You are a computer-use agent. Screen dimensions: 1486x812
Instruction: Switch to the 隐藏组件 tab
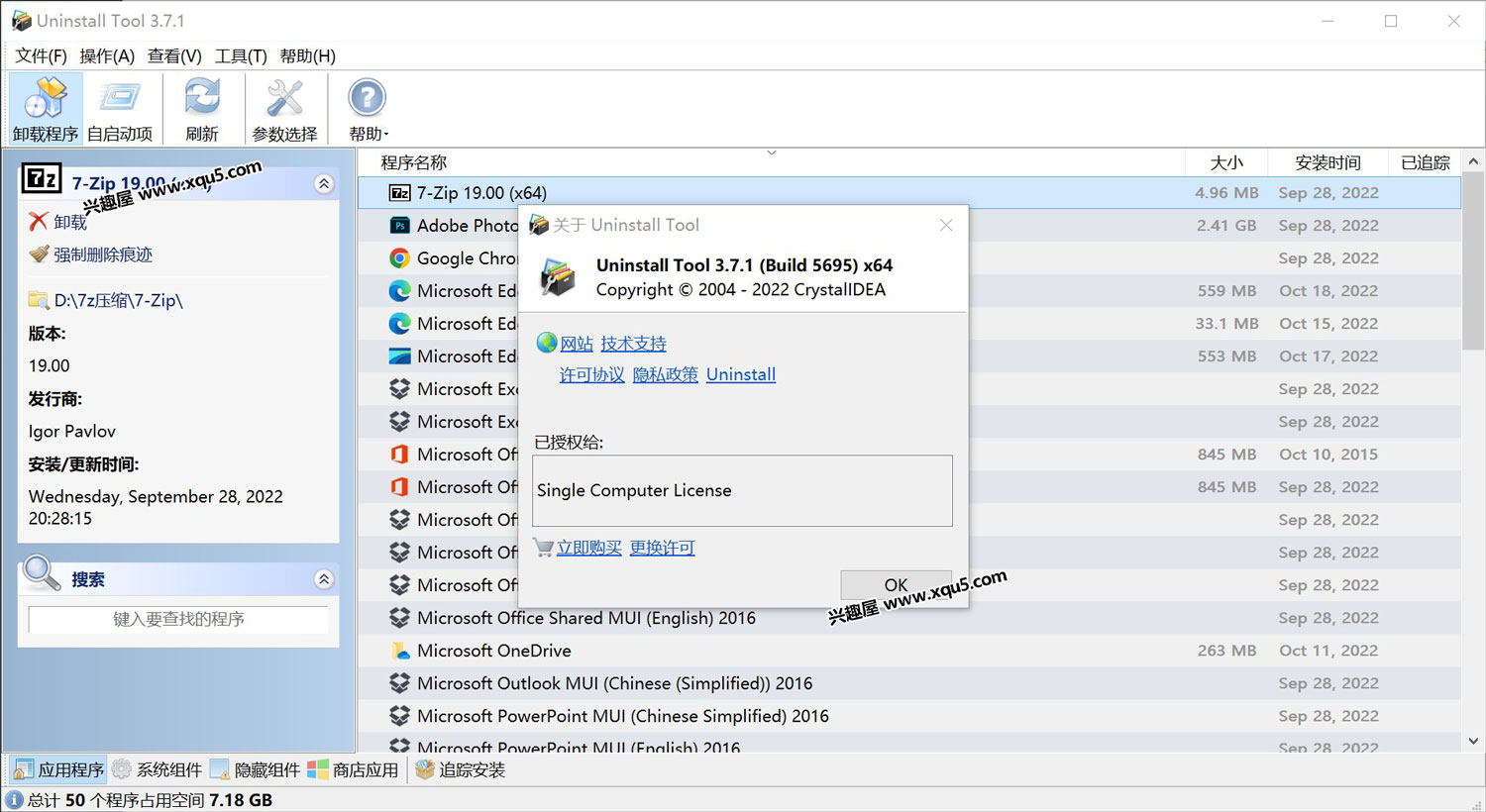(x=256, y=769)
